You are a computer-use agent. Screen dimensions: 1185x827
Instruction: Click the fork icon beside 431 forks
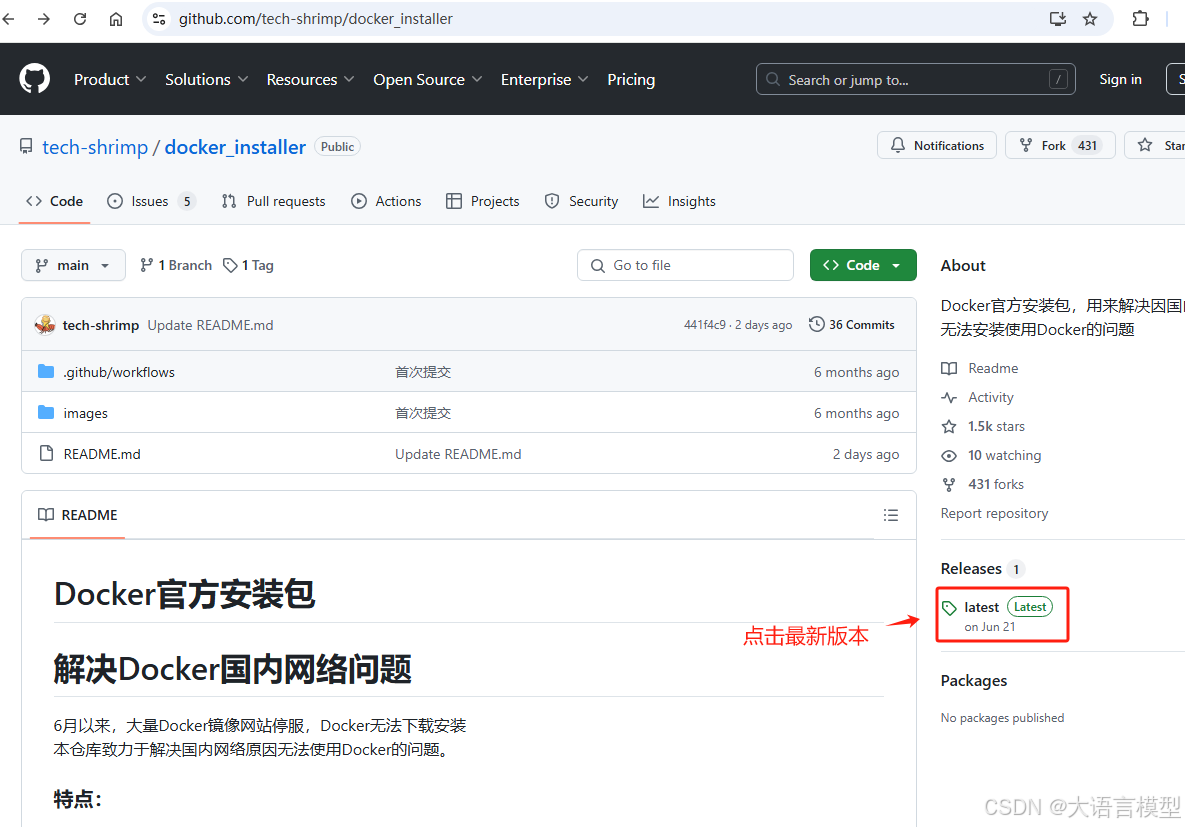[948, 484]
